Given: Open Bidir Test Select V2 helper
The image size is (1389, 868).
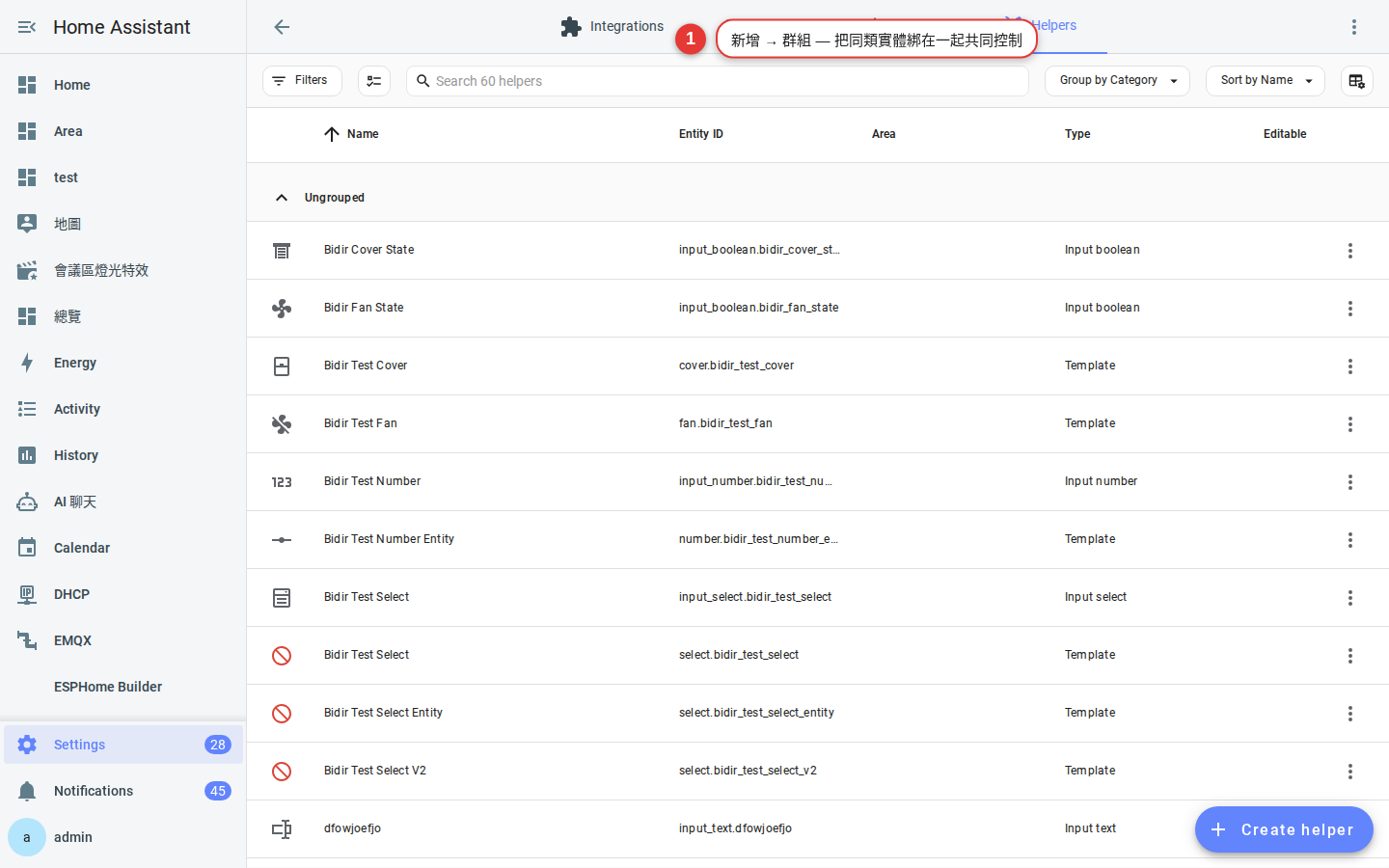Looking at the screenshot, I should 818,772.
